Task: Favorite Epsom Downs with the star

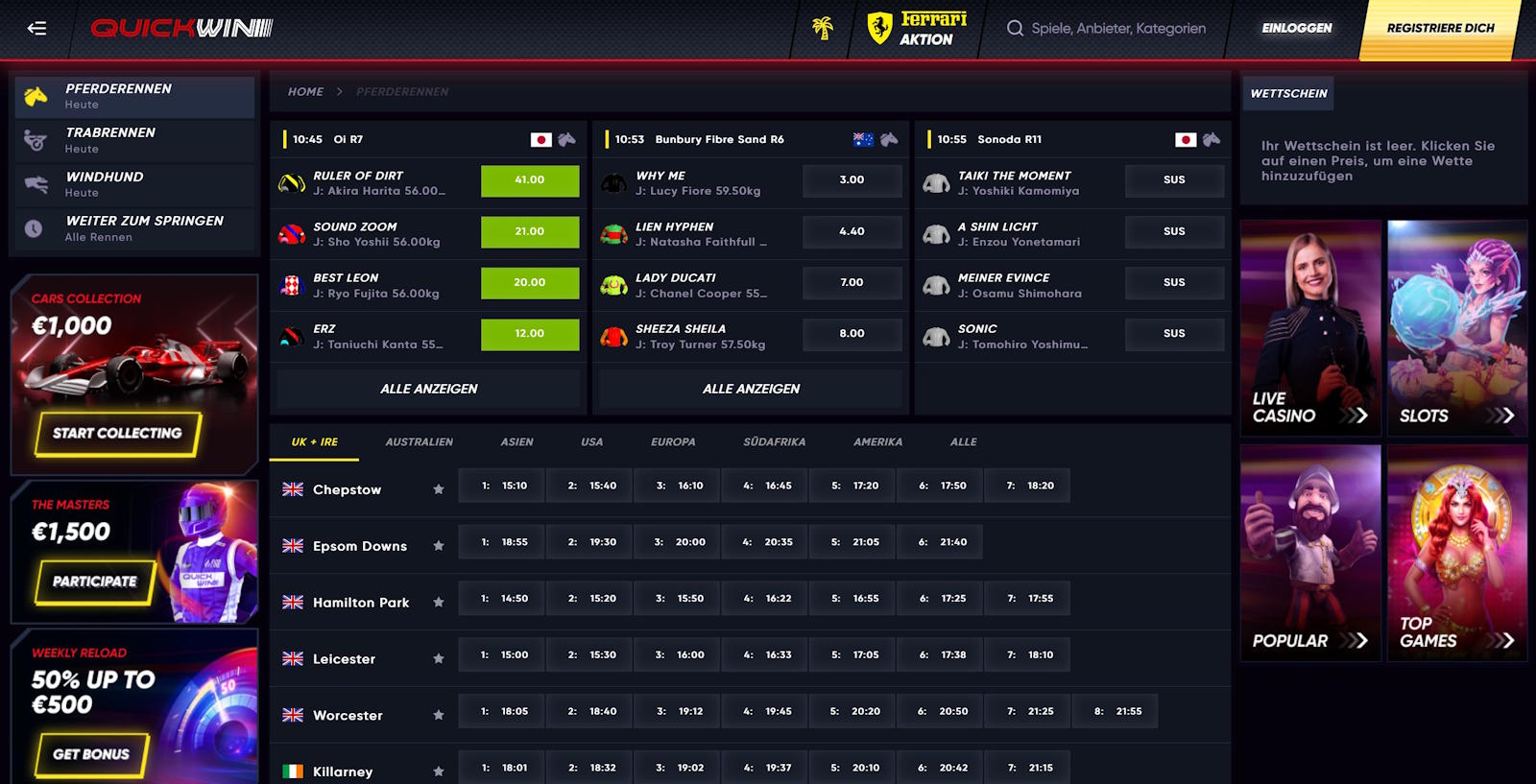Action: (x=439, y=546)
